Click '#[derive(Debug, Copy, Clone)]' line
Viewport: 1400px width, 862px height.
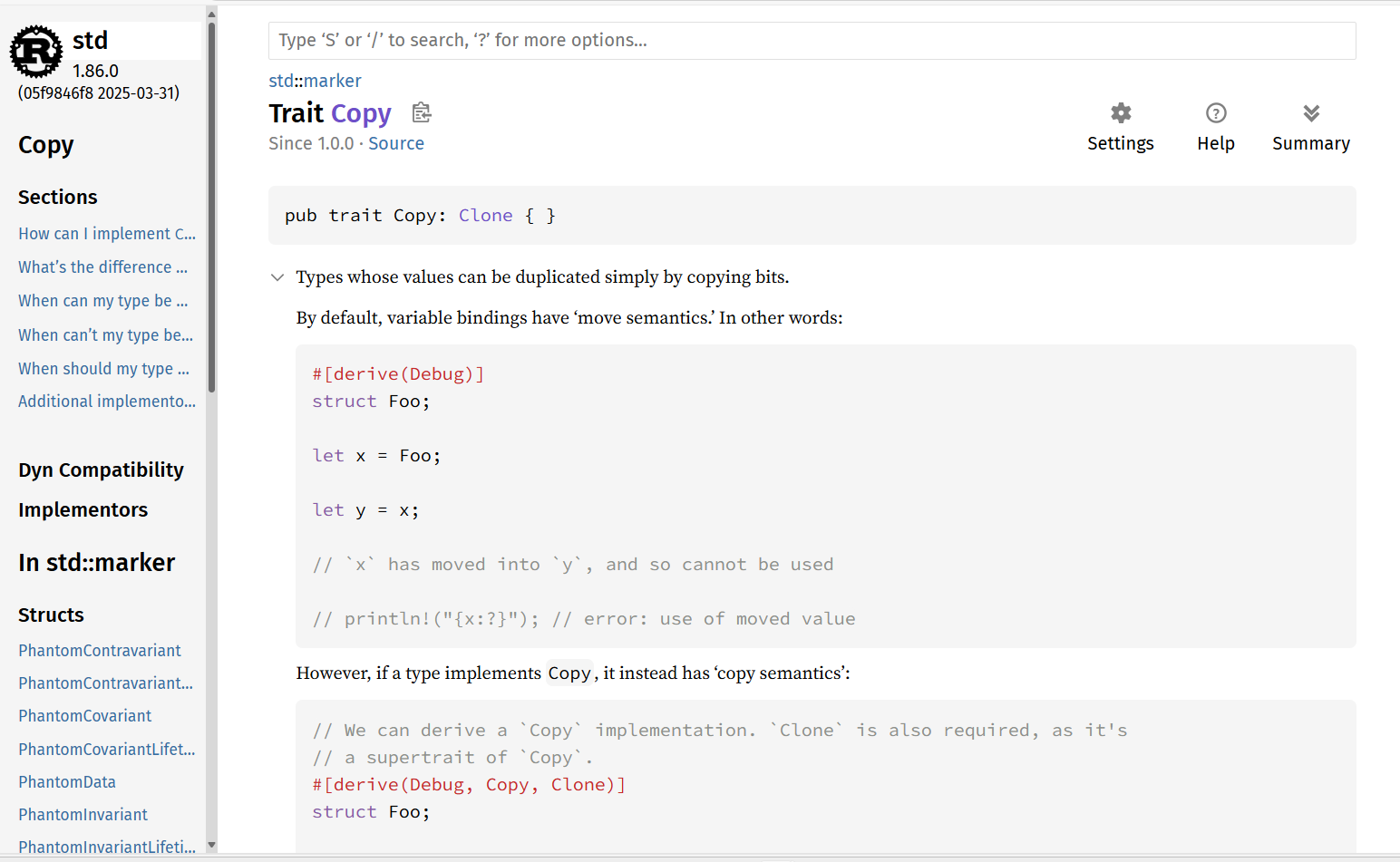pyautogui.click(x=469, y=784)
